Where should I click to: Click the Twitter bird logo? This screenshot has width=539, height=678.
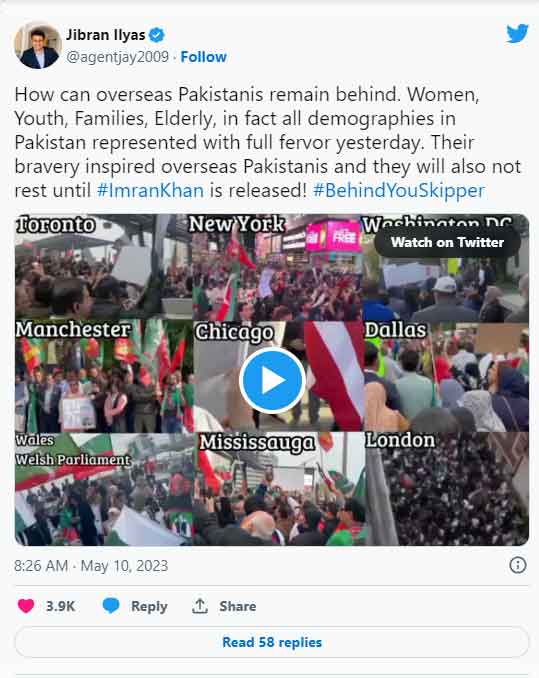coord(517,34)
